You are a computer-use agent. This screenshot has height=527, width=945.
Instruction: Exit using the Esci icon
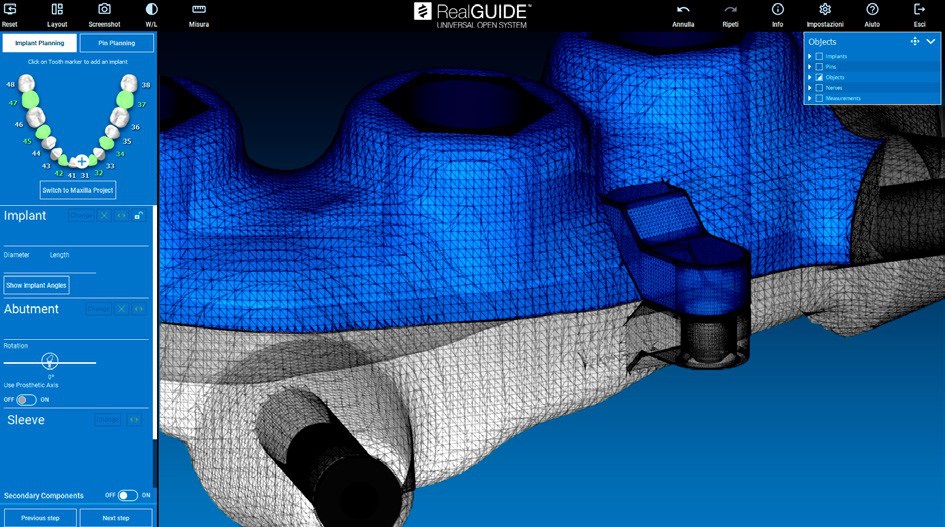[x=919, y=10]
